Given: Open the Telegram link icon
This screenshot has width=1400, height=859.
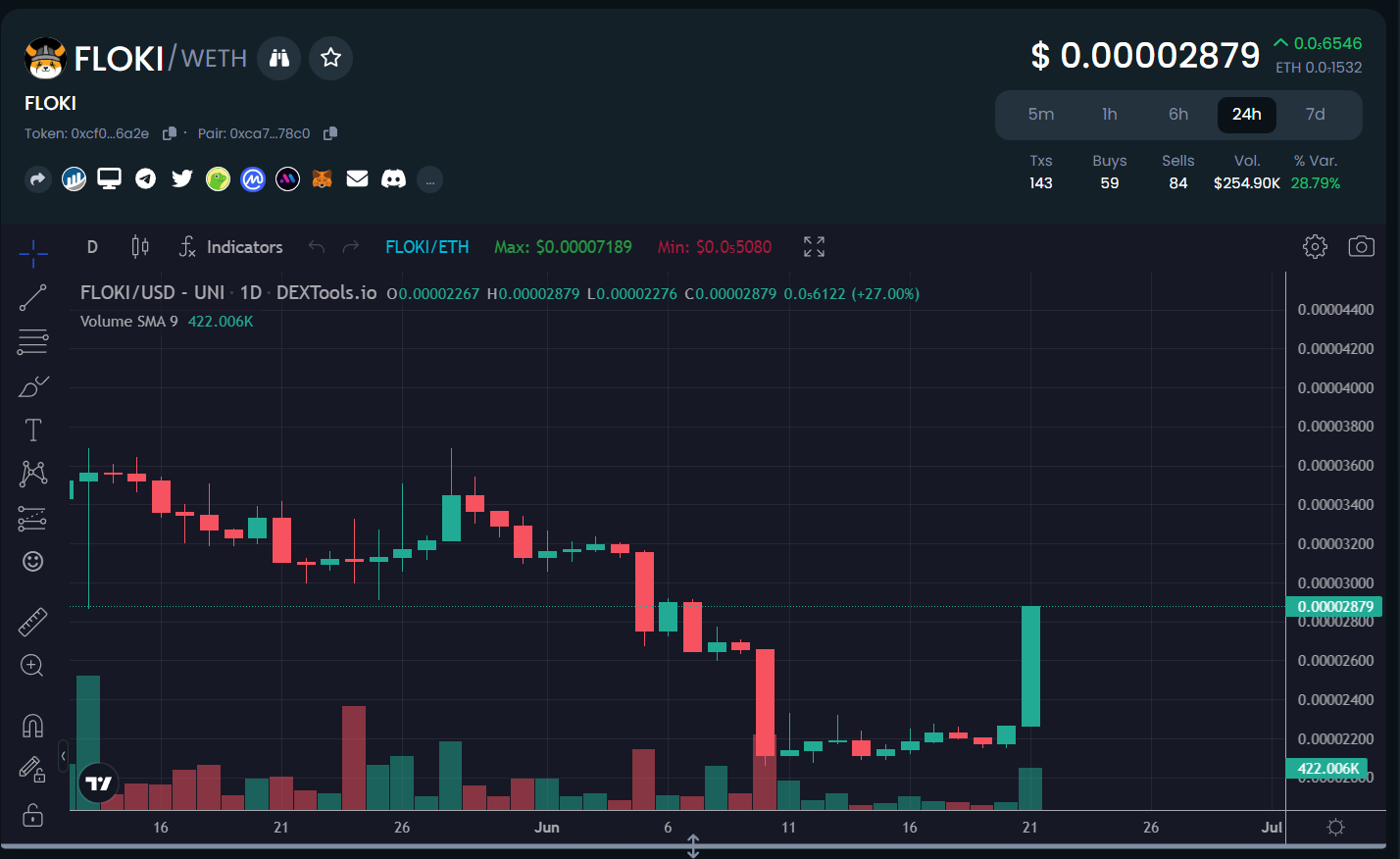Looking at the screenshot, I should pos(145,178).
